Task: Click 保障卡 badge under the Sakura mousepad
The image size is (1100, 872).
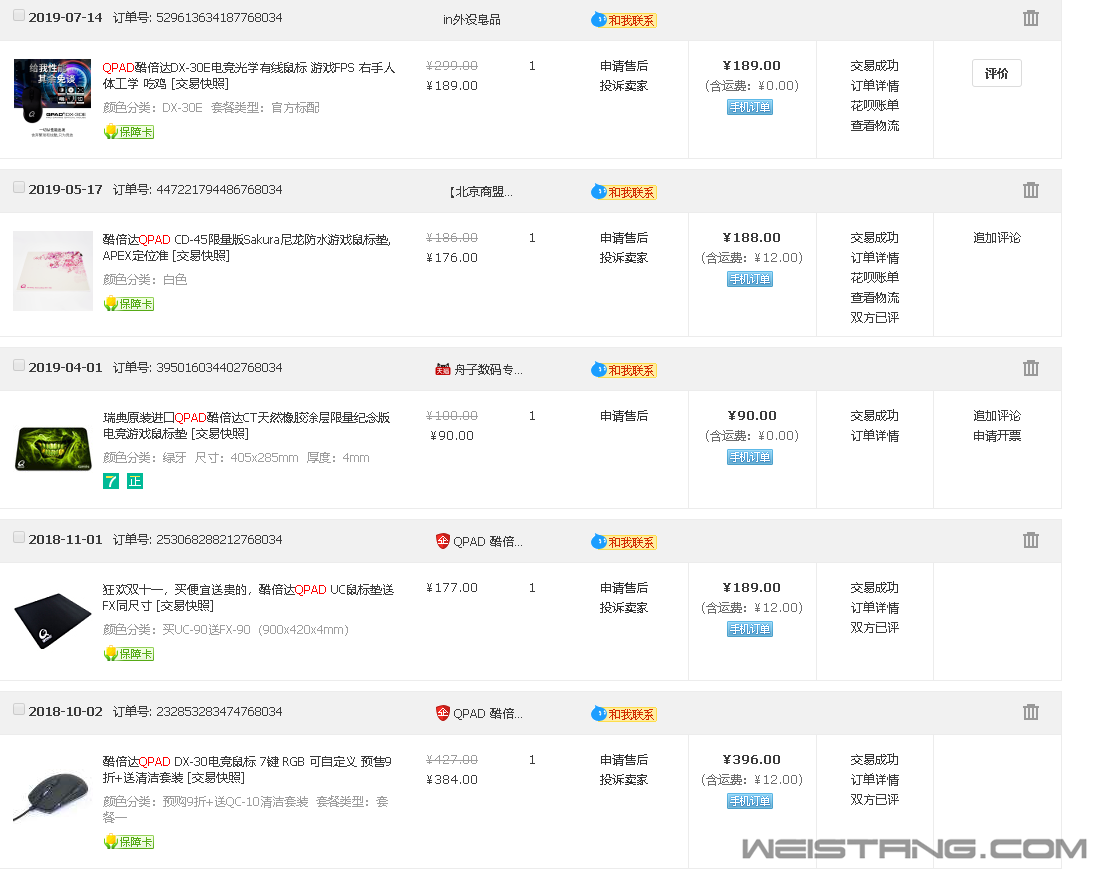Action: tap(128, 304)
